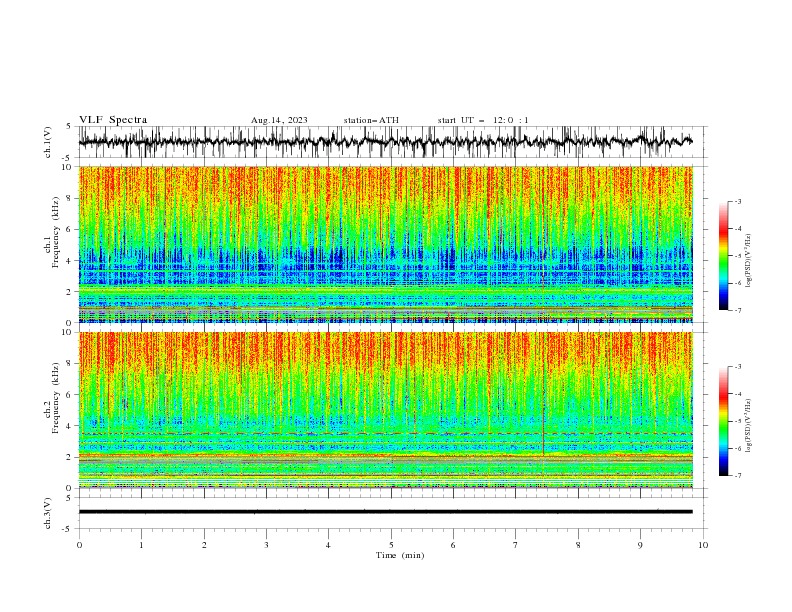
Task: Click the ch.1 spectrogram color scale bar
Action: point(724,255)
